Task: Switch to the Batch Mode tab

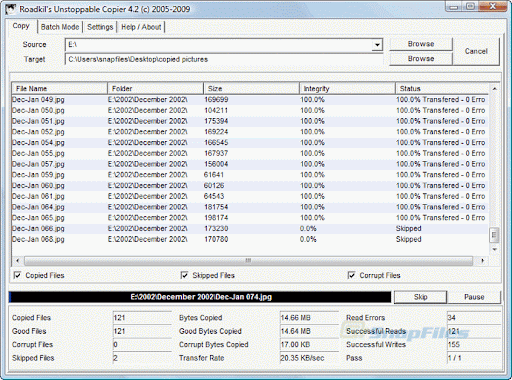Action: tap(60, 27)
